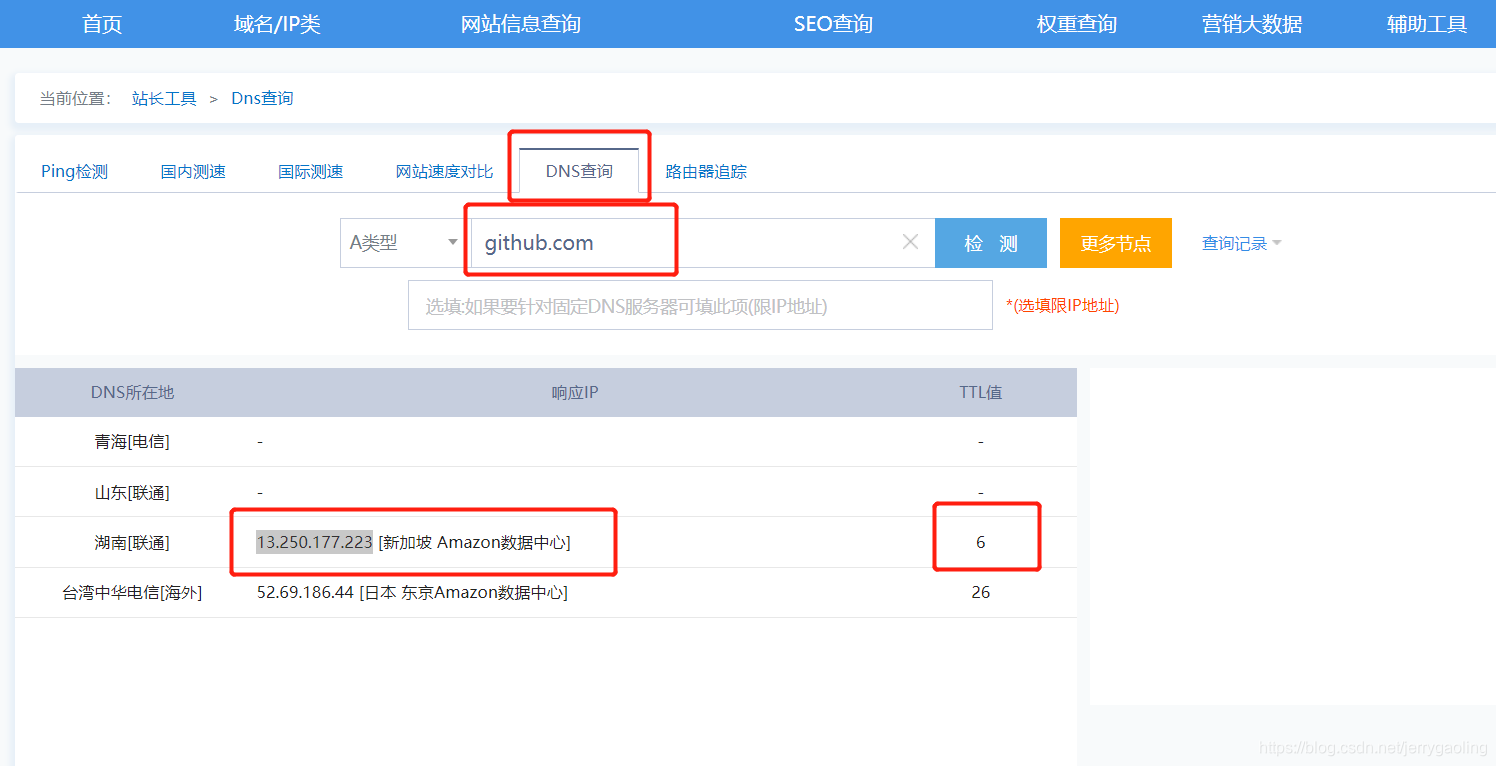Screen dimensions: 1496x766
Task: Open the 网站信息查询 navigation menu
Action: pyautogui.click(x=521, y=24)
